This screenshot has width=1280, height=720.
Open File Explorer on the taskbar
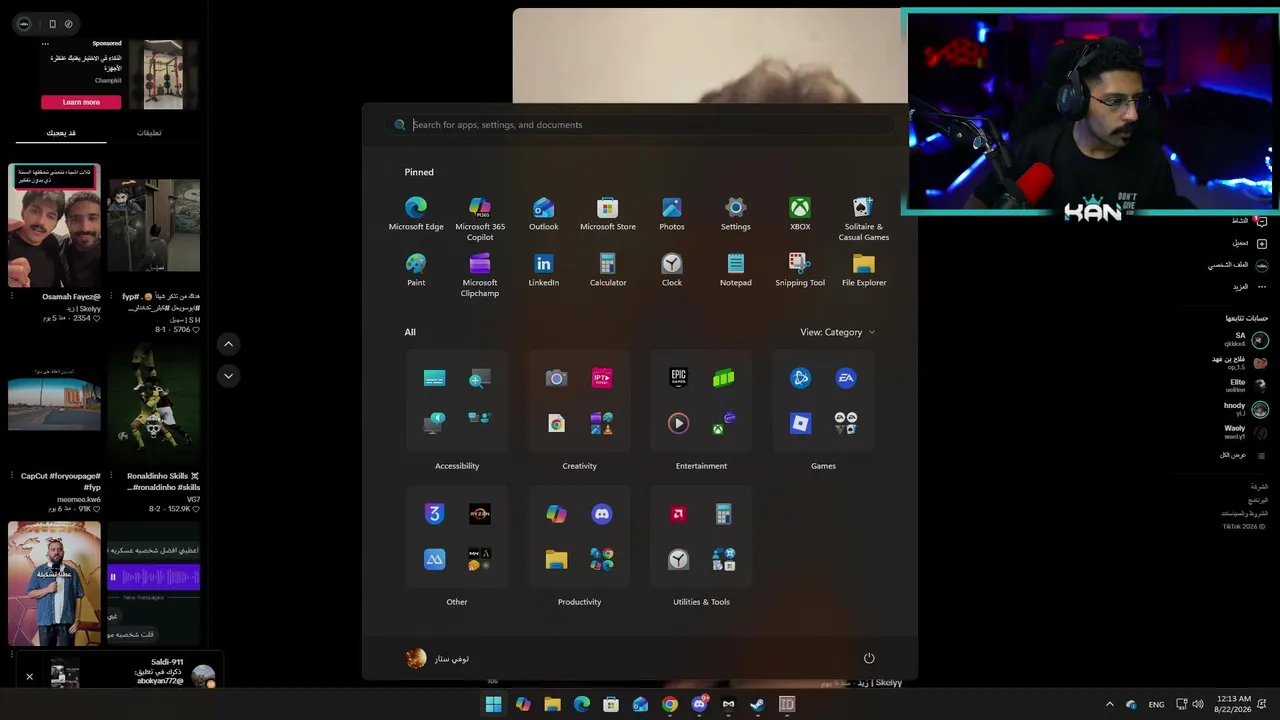[552, 704]
